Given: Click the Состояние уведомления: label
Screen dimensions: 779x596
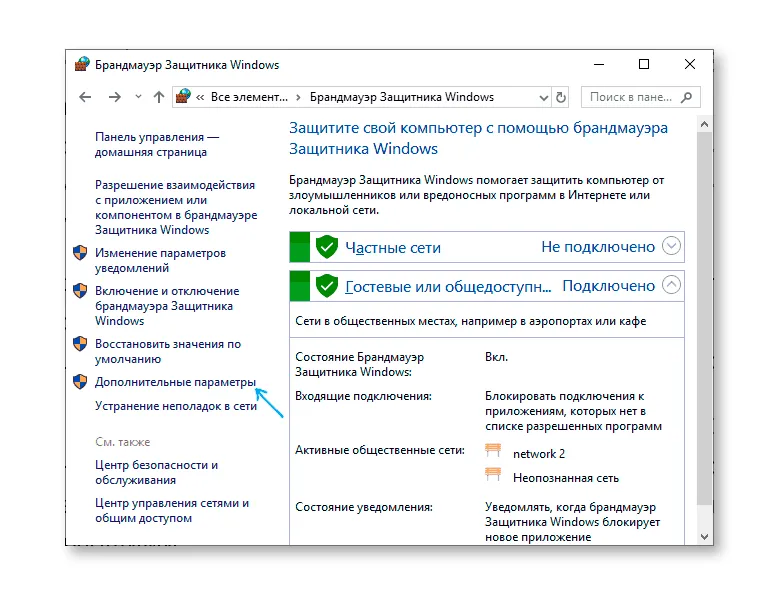Looking at the screenshot, I should pyautogui.click(x=364, y=507).
